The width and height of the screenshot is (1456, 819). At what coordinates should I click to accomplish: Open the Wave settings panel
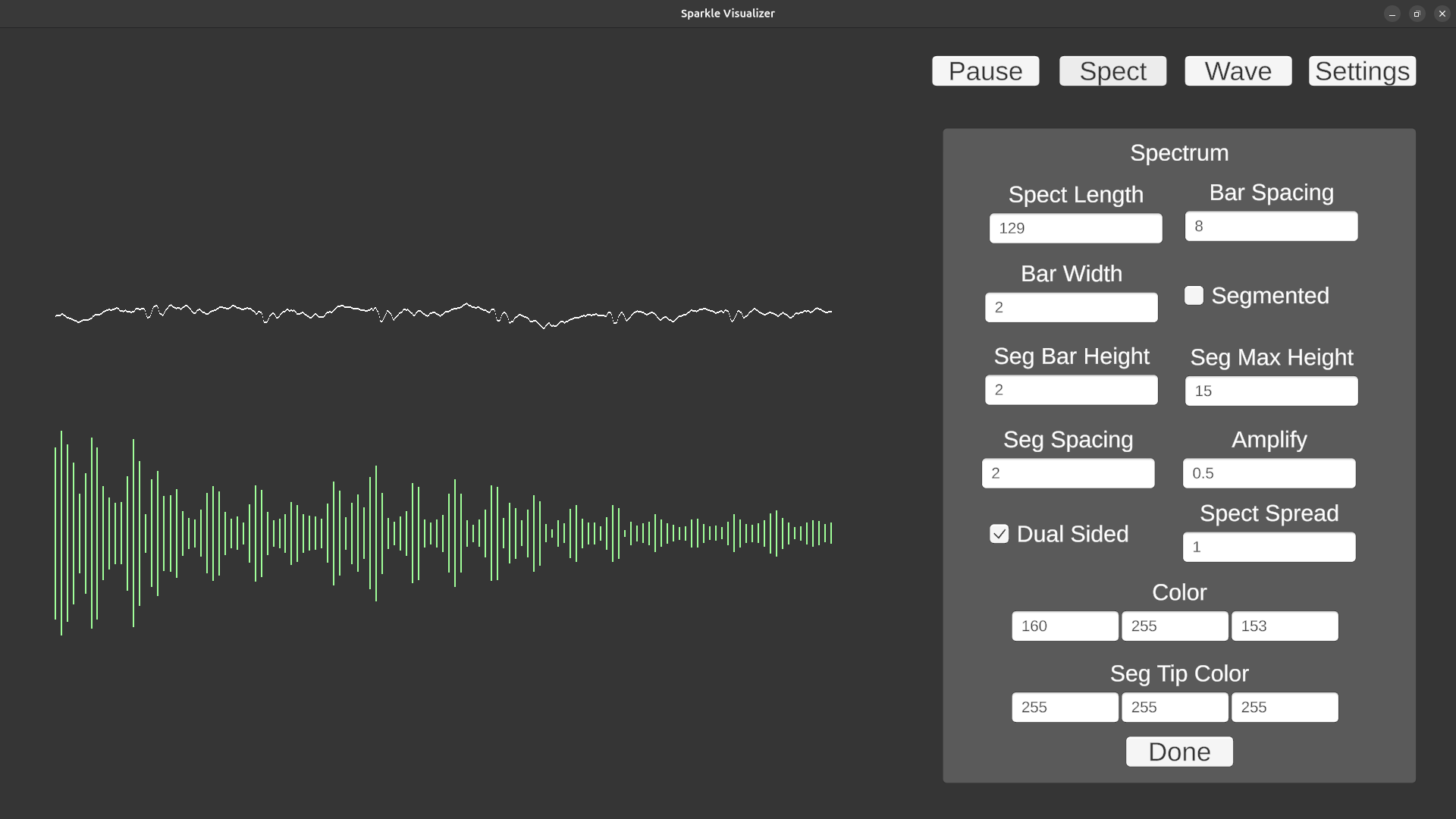coord(1238,71)
